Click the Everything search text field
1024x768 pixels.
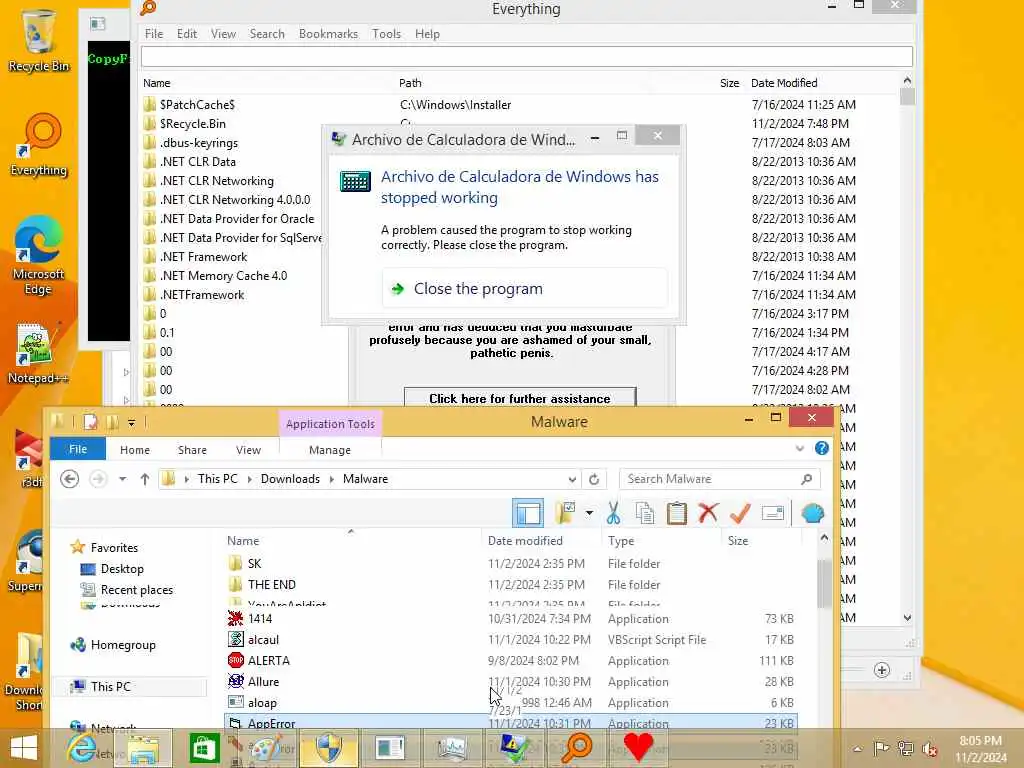point(526,57)
